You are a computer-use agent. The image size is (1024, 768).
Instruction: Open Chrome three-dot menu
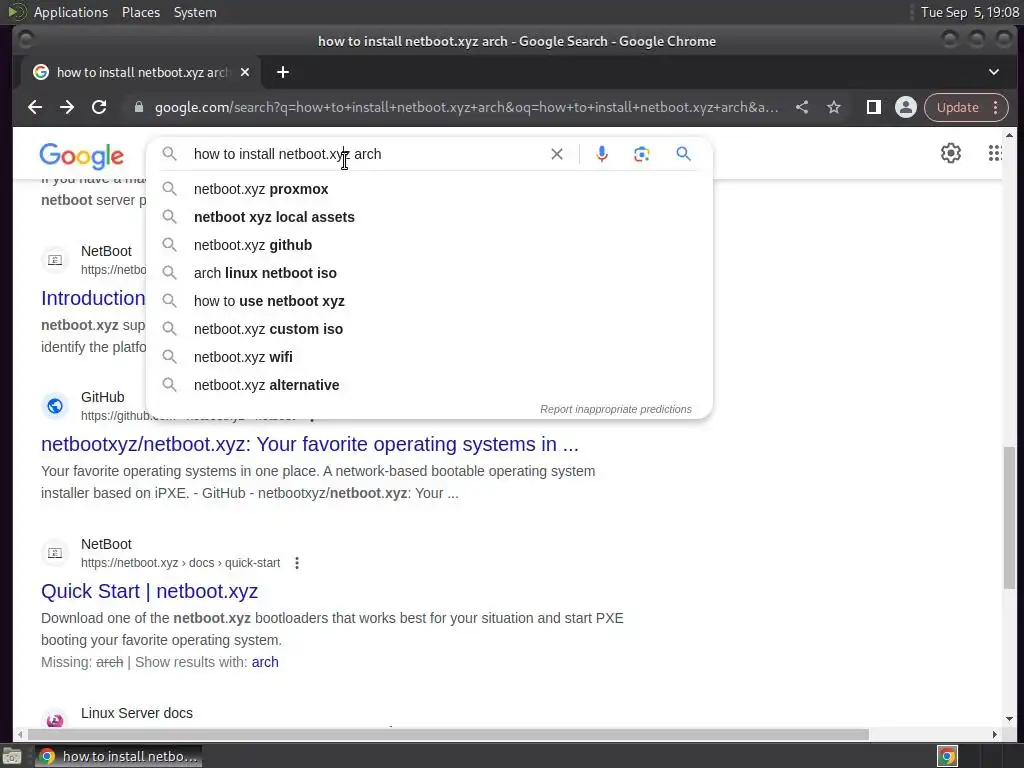(x=995, y=107)
